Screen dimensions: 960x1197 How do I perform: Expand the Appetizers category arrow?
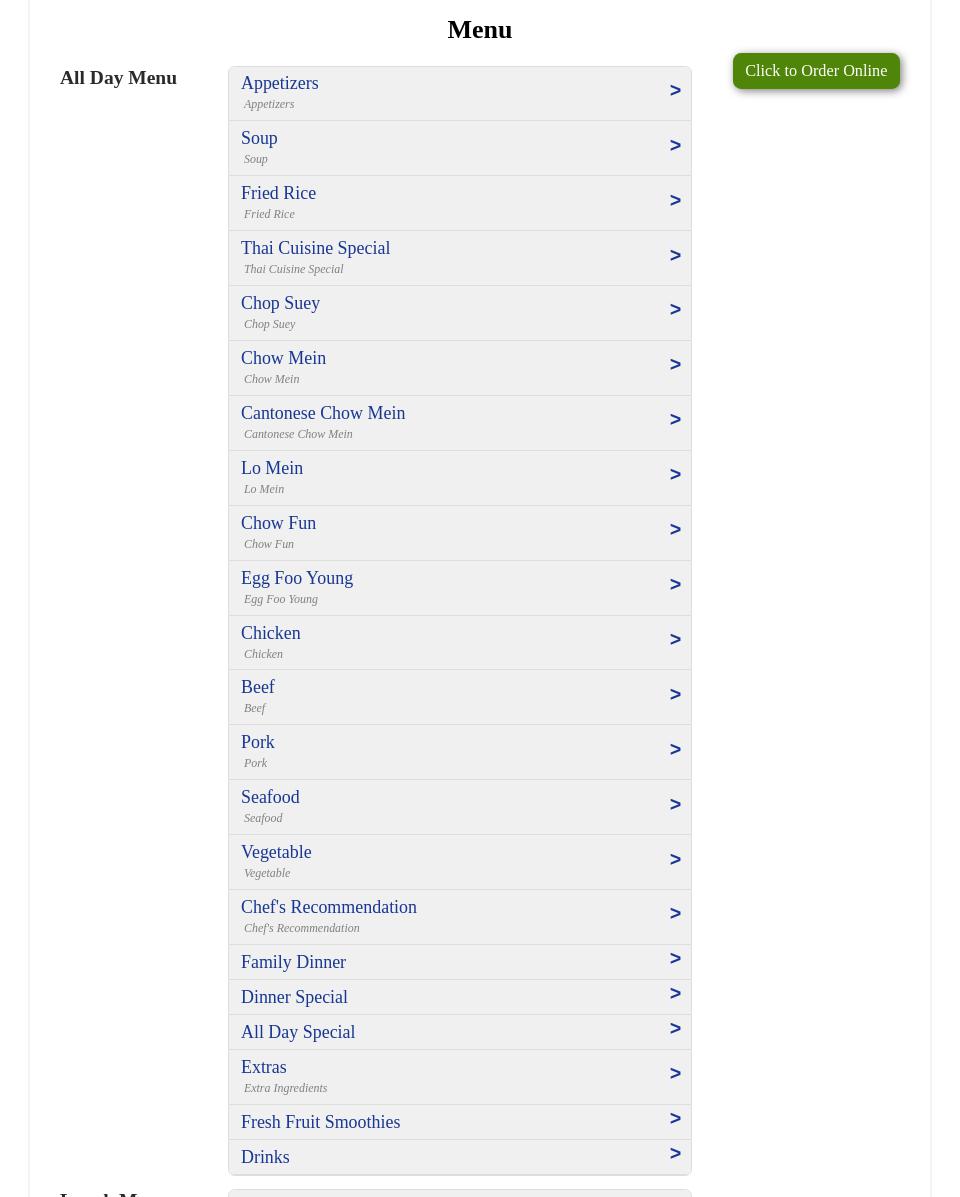(675, 91)
